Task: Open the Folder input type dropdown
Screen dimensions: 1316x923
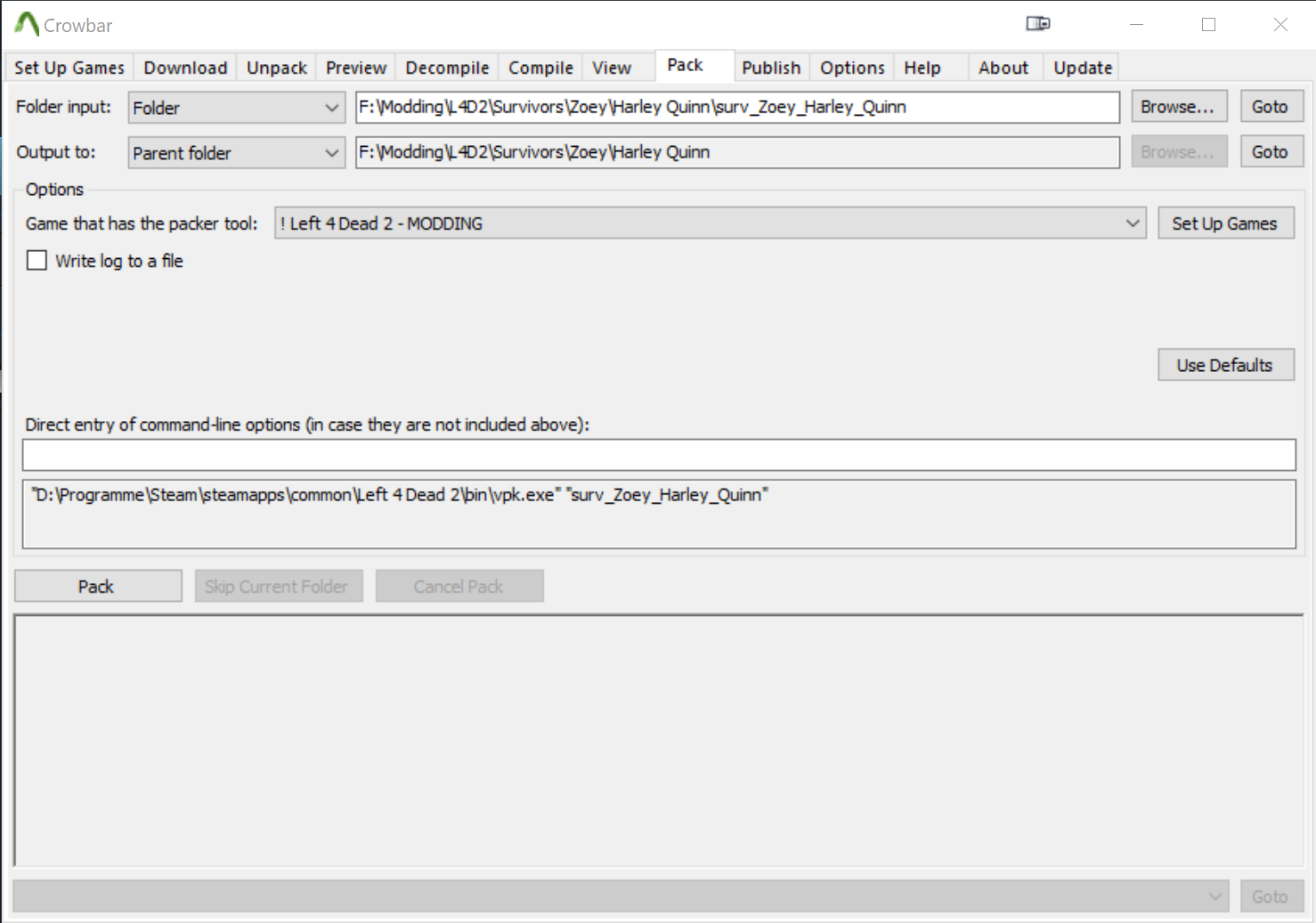Action: coord(236,108)
